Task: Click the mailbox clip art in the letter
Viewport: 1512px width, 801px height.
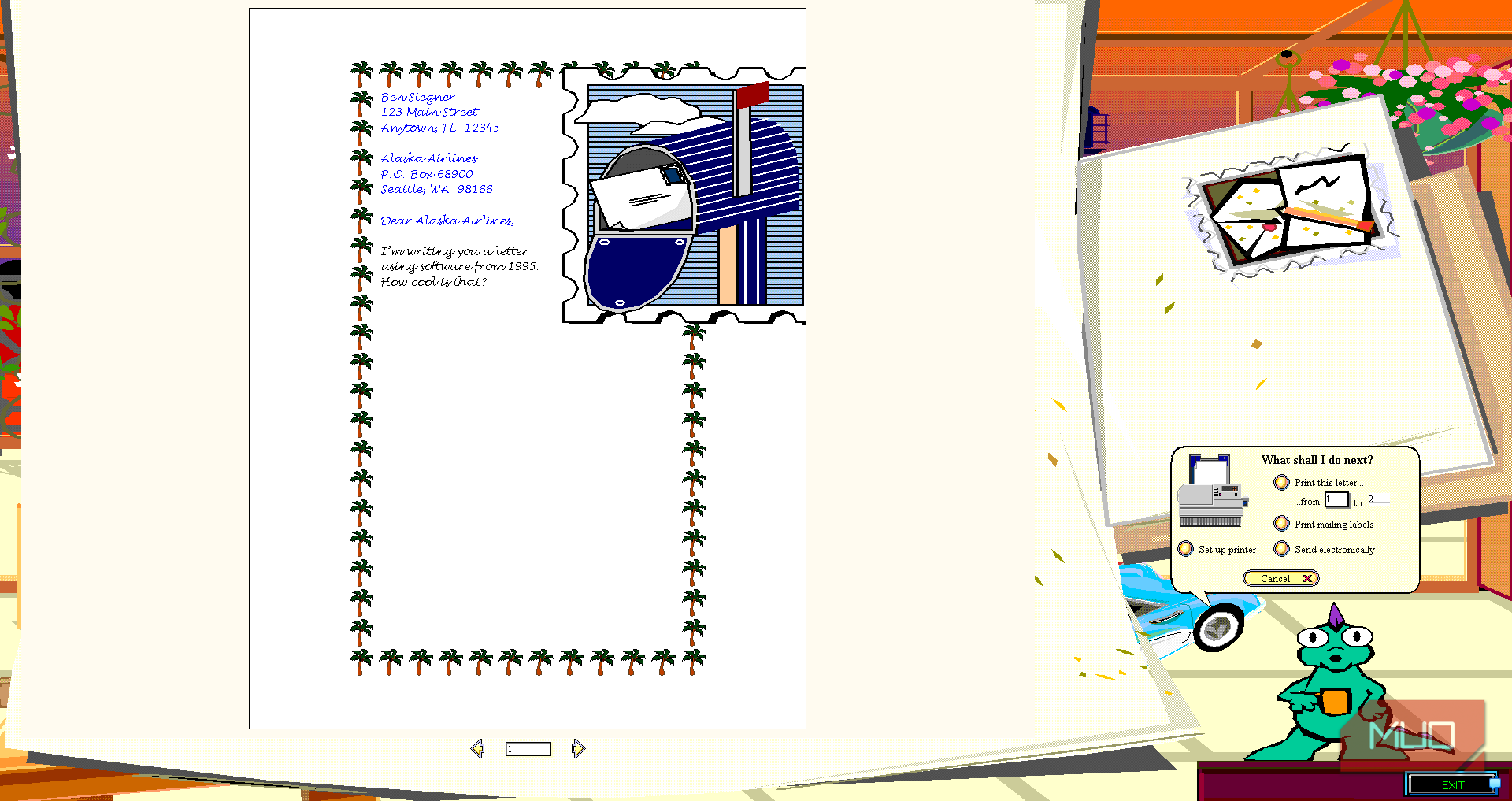Action: [684, 195]
